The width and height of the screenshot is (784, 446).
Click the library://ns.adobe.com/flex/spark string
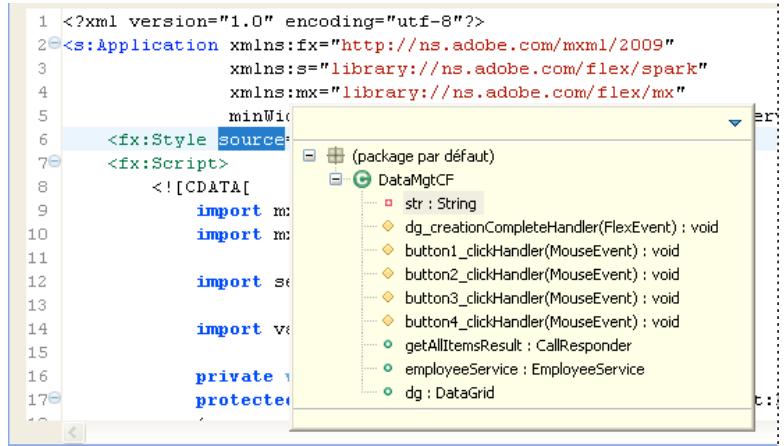[514, 68]
